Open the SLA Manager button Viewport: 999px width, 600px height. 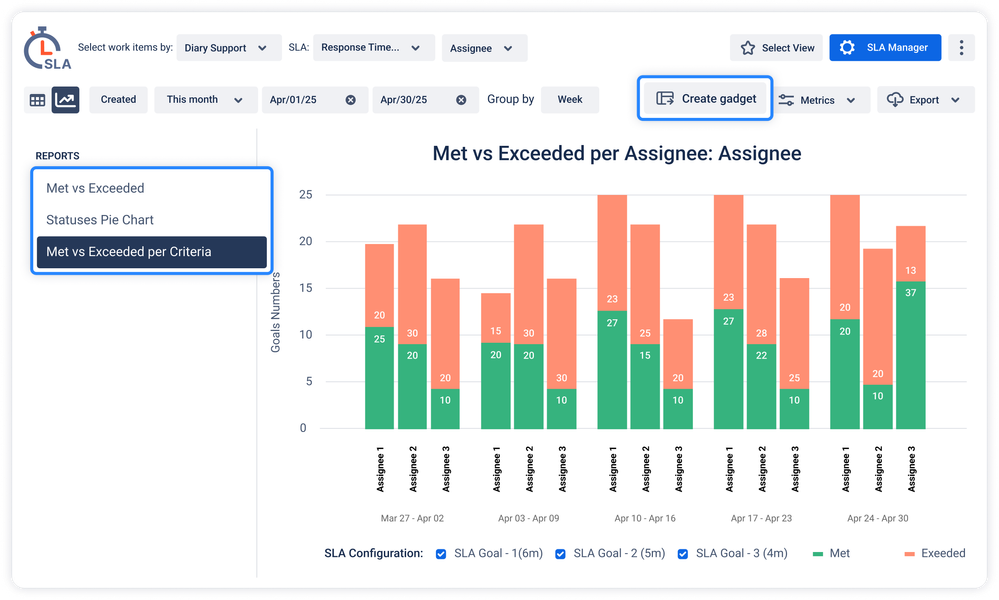[885, 48]
